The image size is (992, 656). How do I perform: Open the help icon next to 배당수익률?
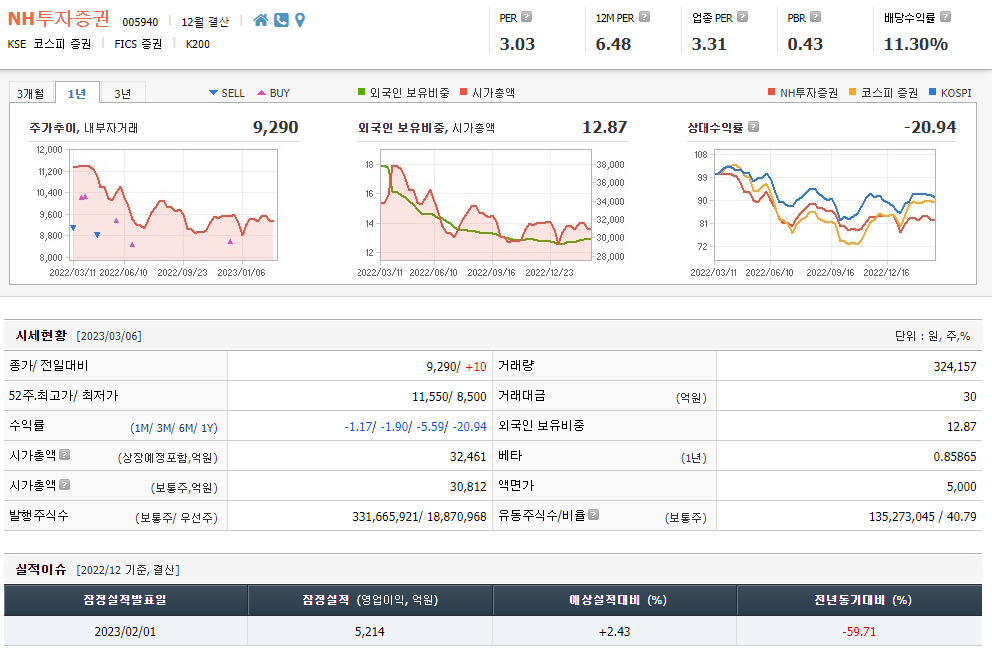945,17
